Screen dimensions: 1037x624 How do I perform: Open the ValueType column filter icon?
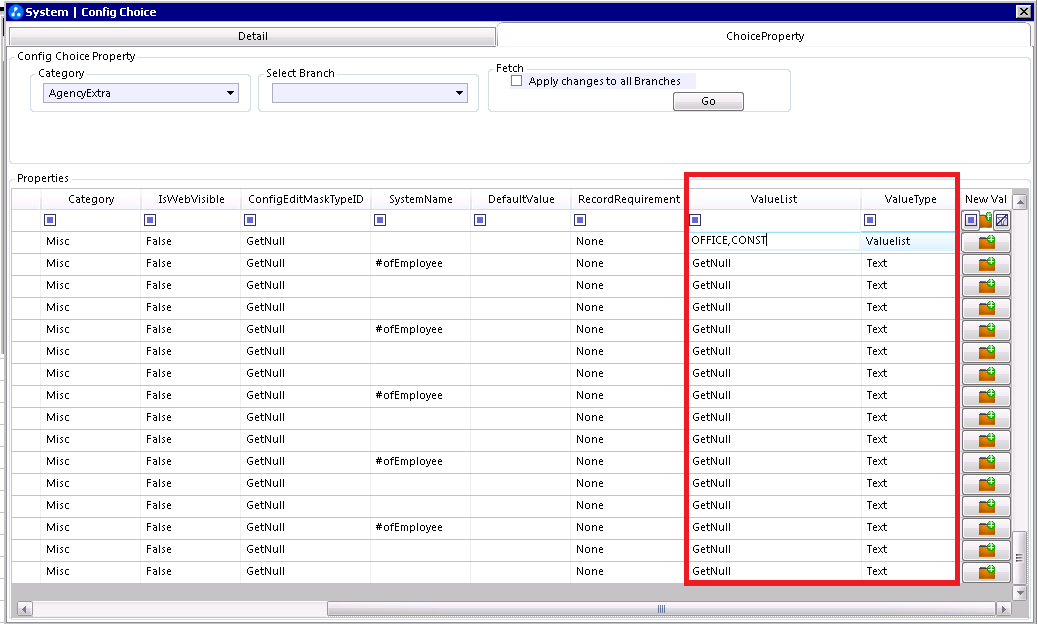click(x=870, y=220)
